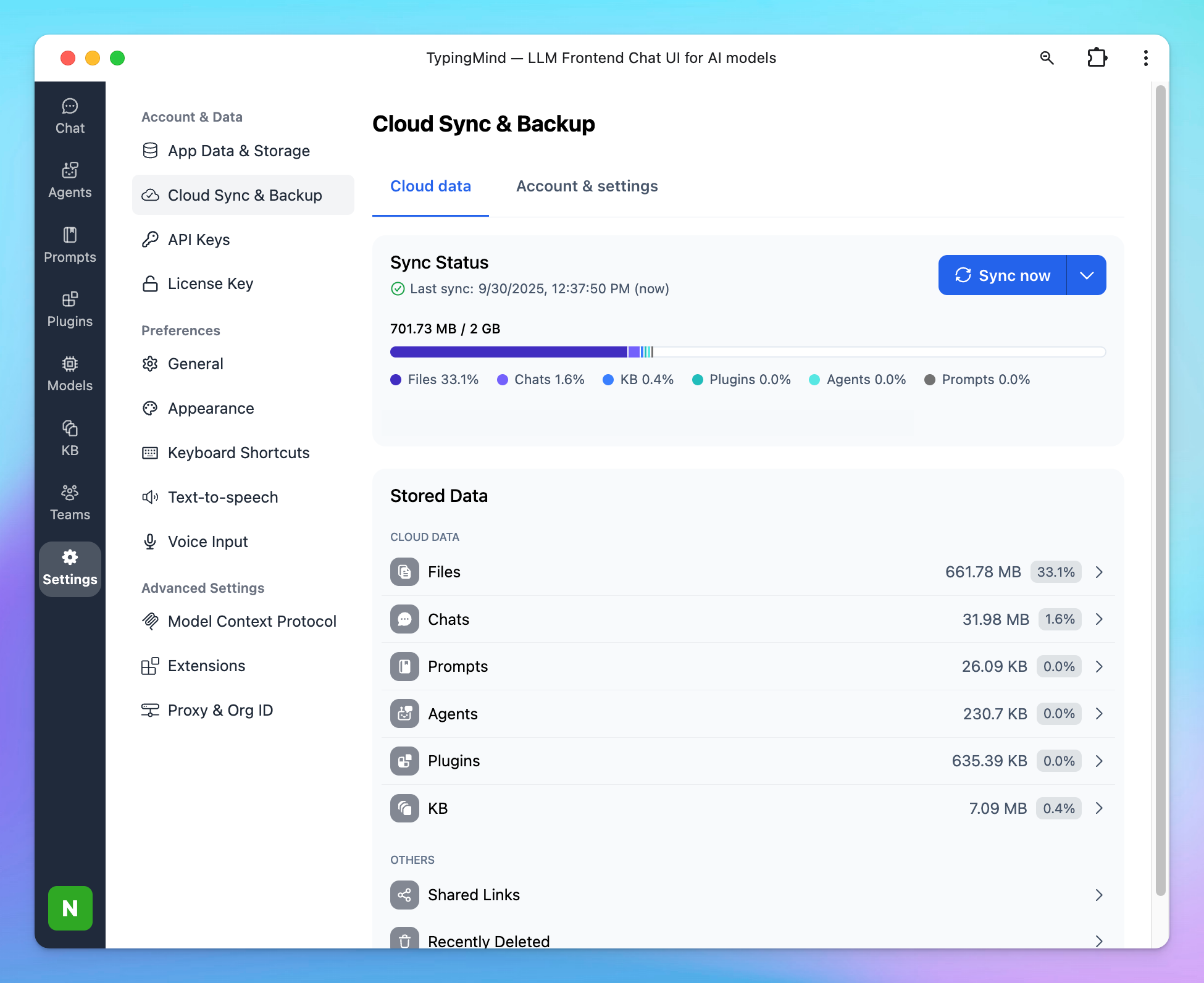Click the green N user avatar

[x=70, y=908]
